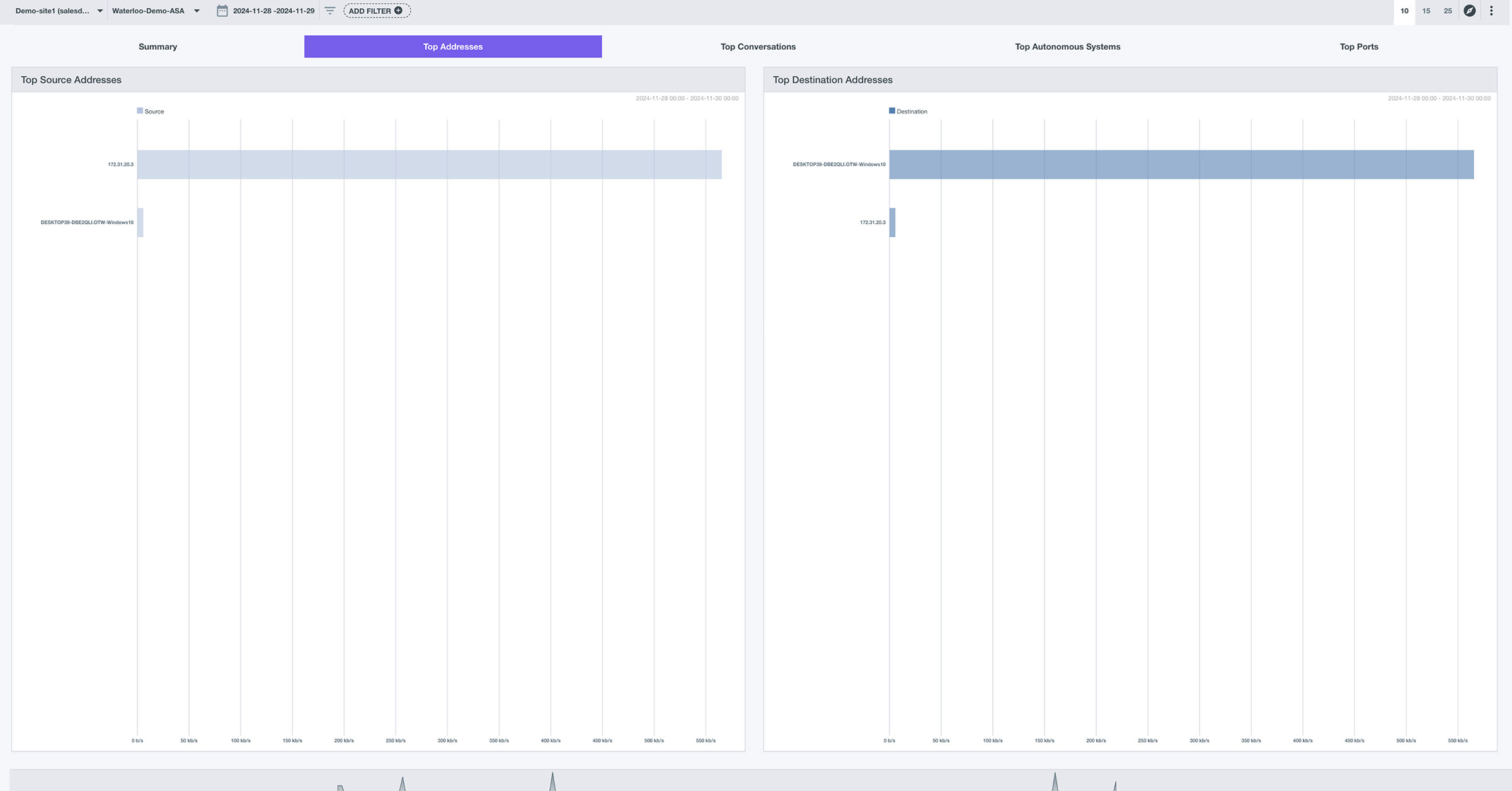Viewport: 1512px width, 791px height.
Task: Open the calendar date picker icon
Action: point(222,11)
